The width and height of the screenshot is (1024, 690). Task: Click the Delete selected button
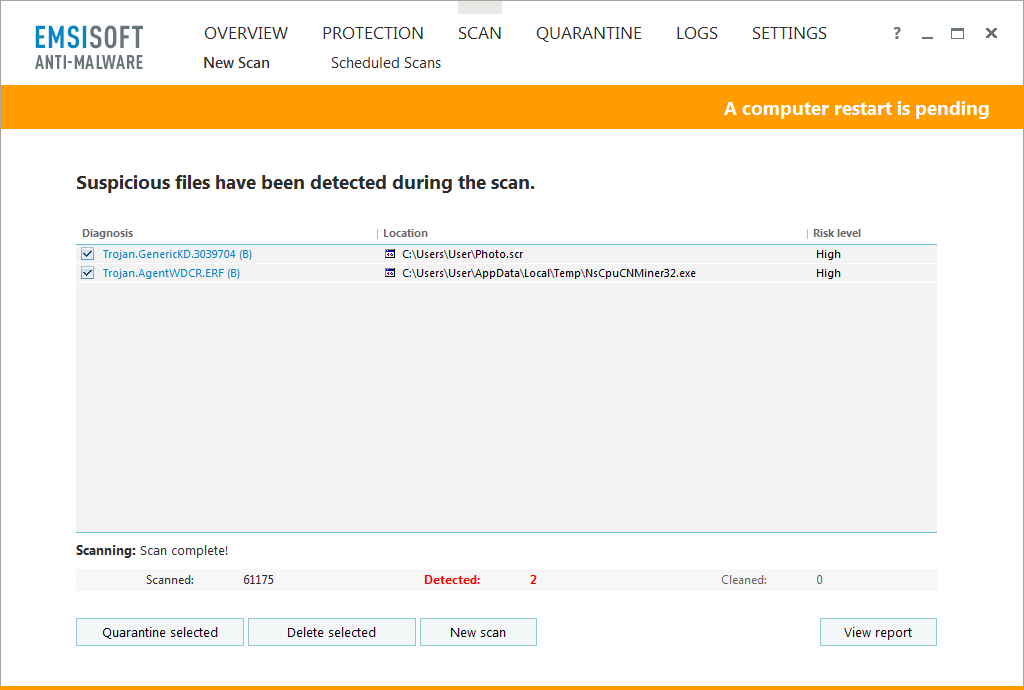point(332,632)
